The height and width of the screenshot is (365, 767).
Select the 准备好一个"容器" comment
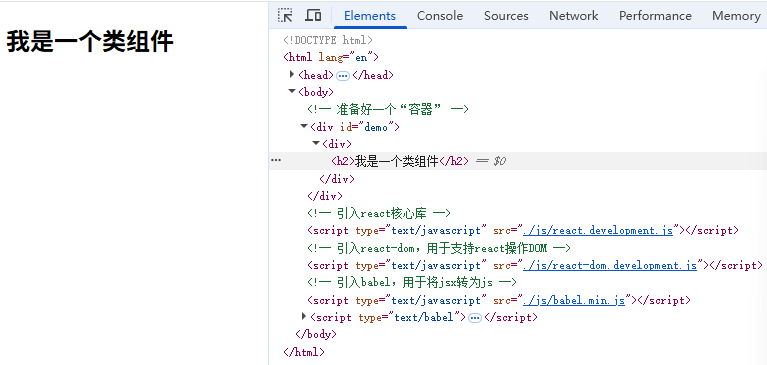[x=388, y=110]
